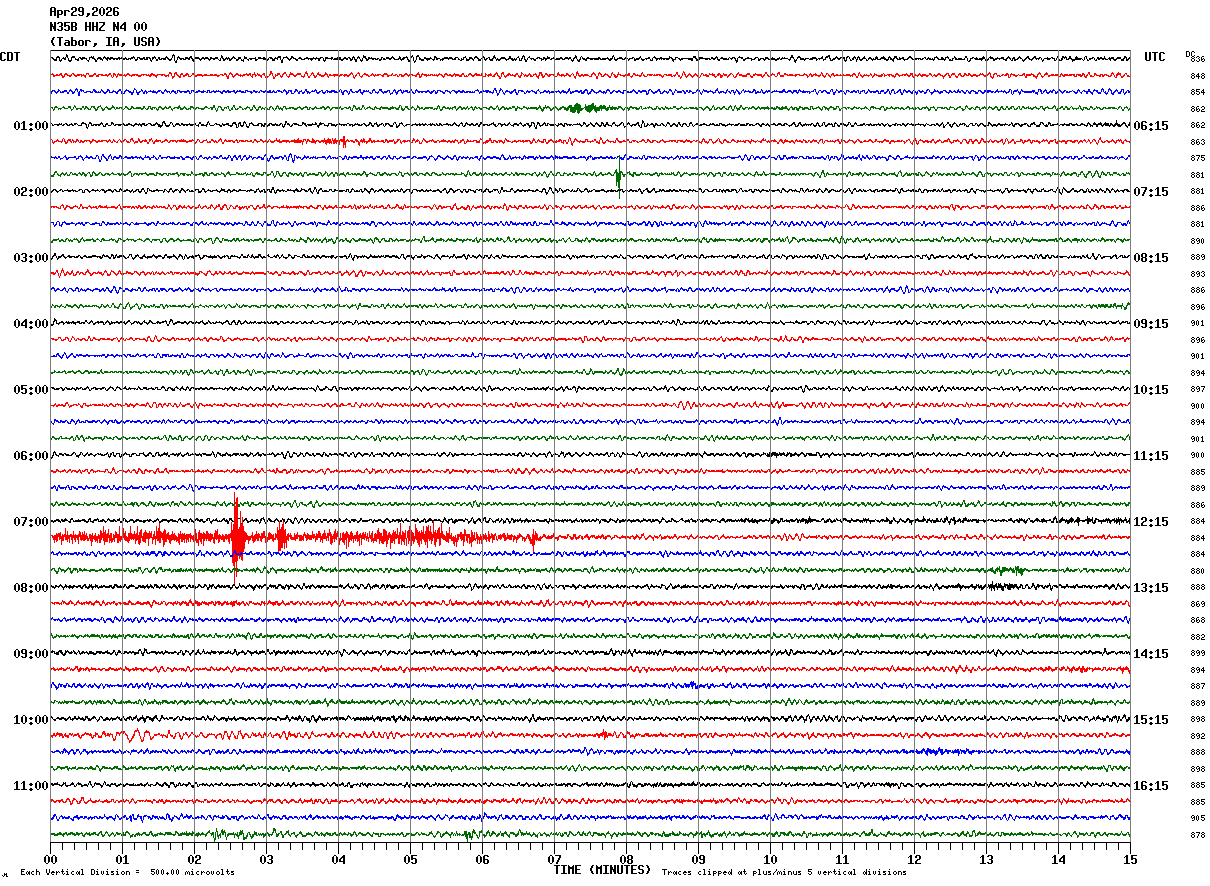This screenshot has width=1210, height=886.
Task: Click the 15:15 UTC time label
Action: pos(1151,720)
